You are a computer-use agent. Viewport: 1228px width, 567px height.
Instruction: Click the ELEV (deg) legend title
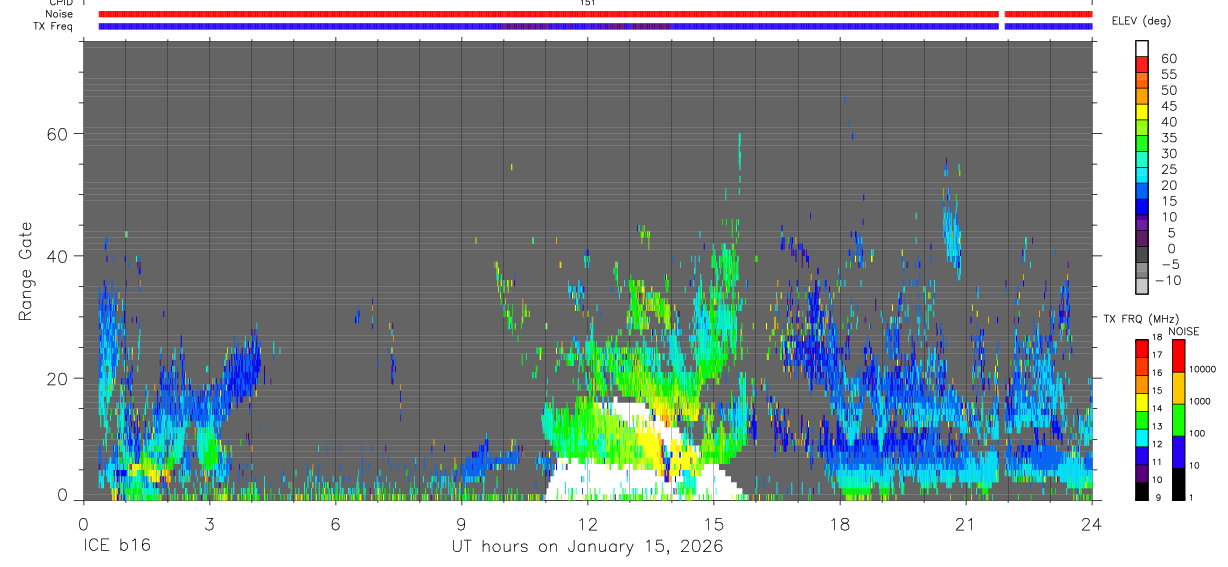pyautogui.click(x=1141, y=21)
